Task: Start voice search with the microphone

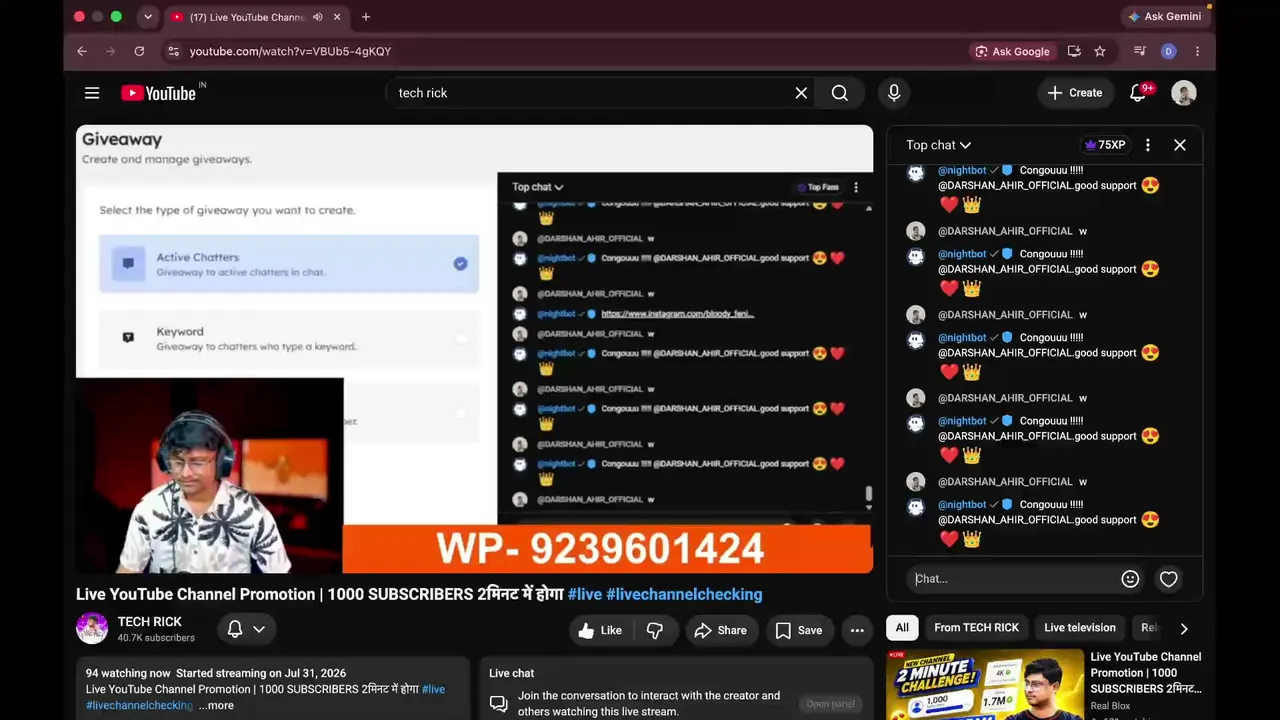Action: (x=894, y=93)
